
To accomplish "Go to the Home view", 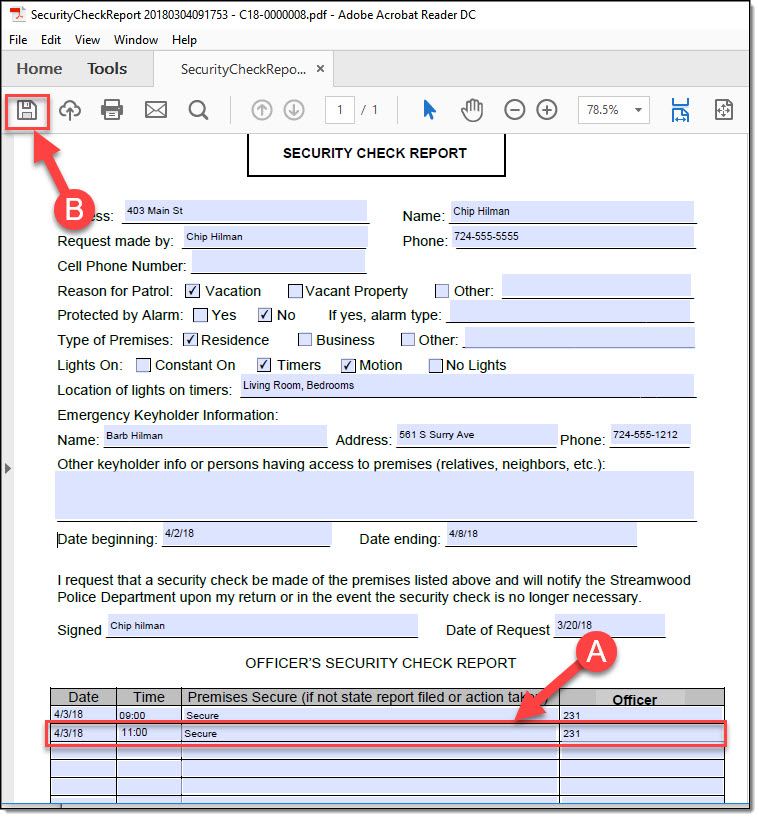I will [x=39, y=69].
